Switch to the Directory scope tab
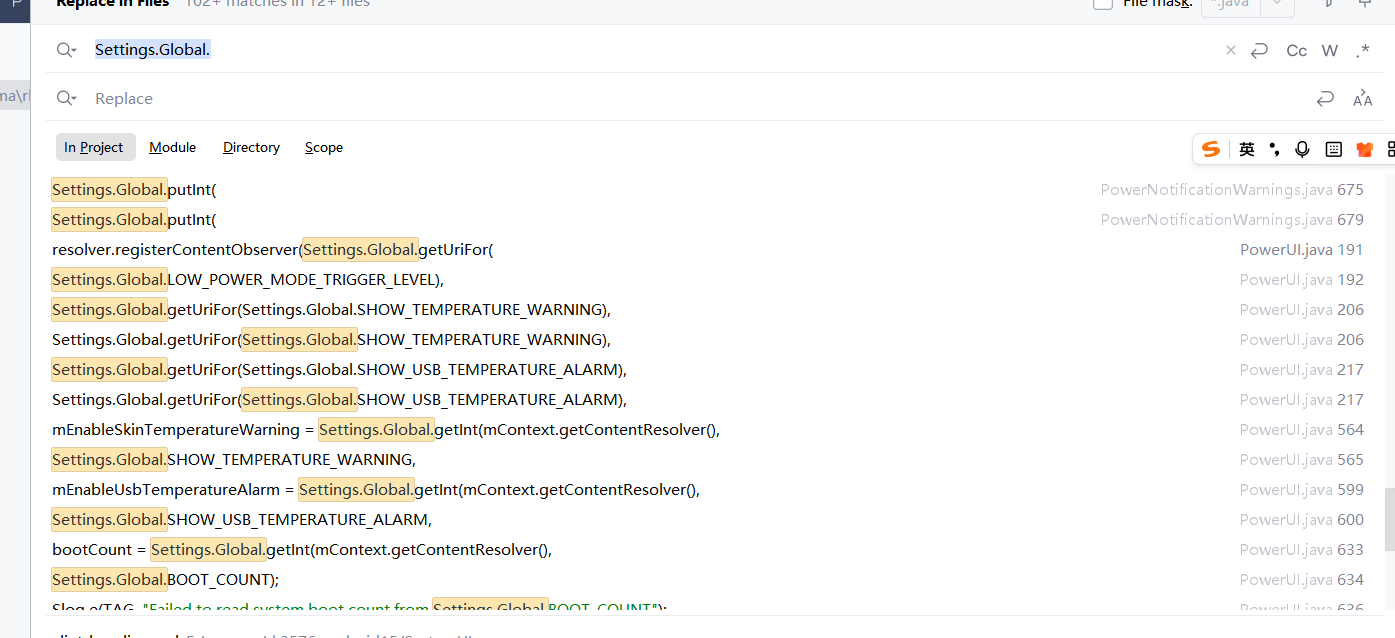This screenshot has height=638, width=1395. pos(251,147)
